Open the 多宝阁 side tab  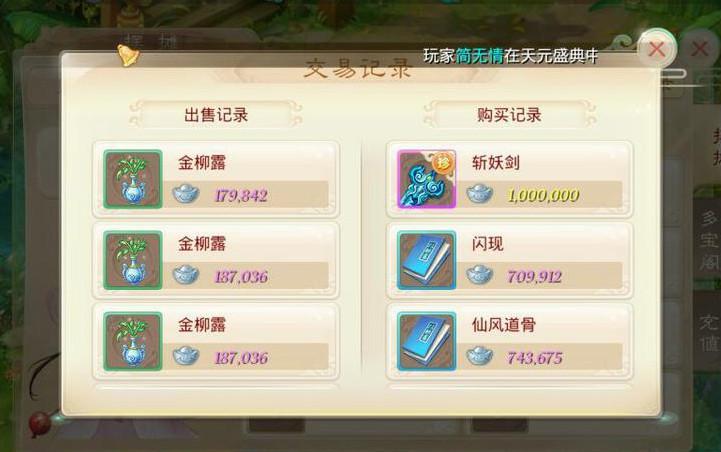[709, 239]
